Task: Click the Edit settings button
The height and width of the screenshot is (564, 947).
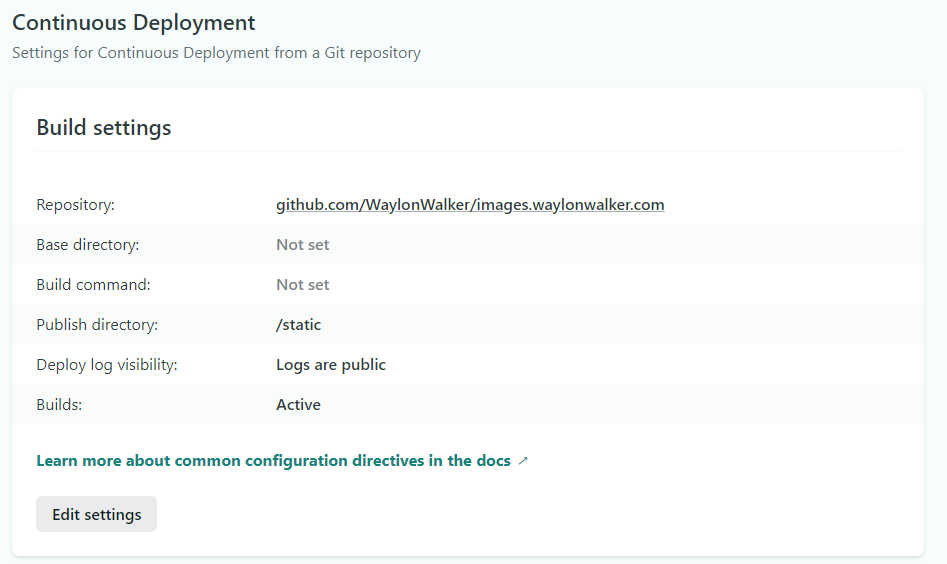Action: pos(97,514)
